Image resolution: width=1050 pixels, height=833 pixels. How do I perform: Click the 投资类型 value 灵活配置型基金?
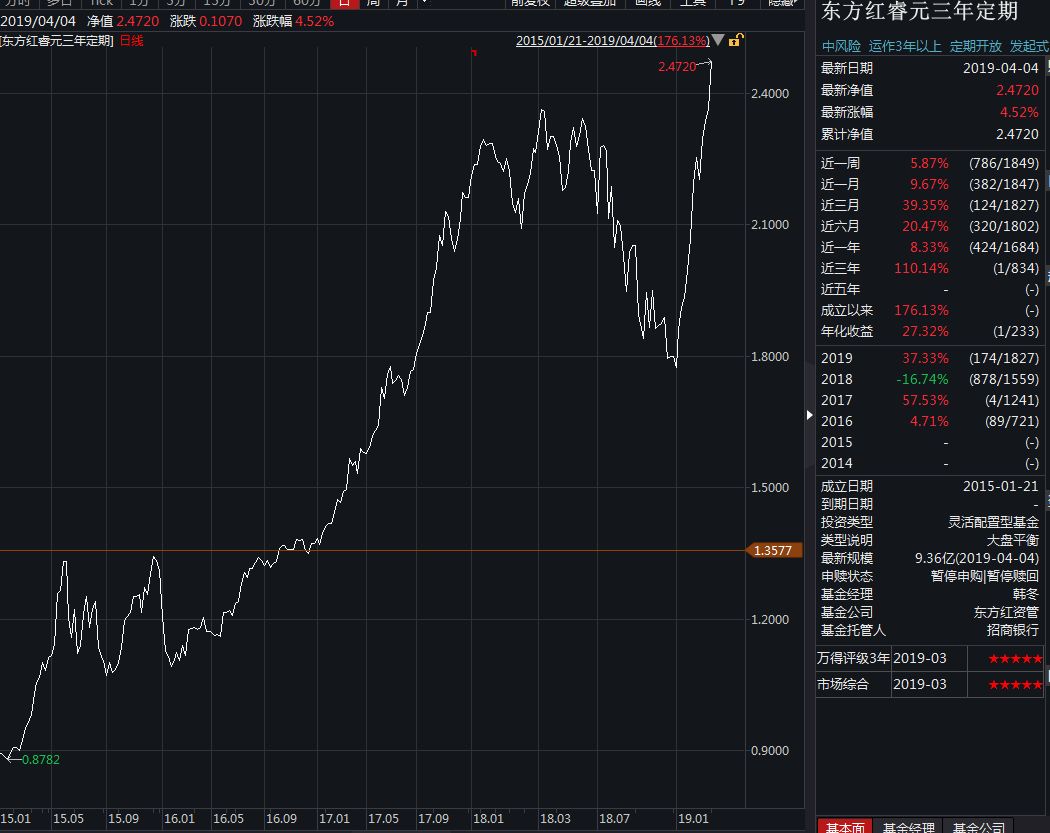click(993, 522)
